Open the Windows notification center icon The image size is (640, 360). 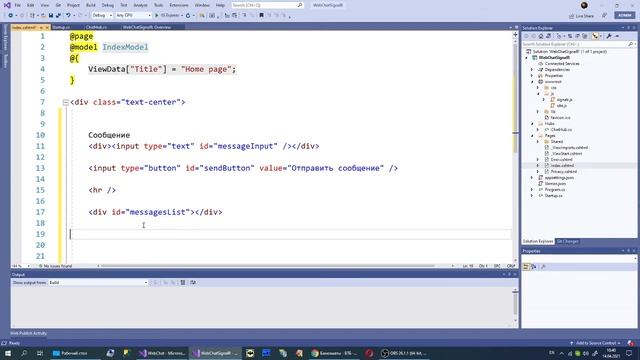(629, 353)
